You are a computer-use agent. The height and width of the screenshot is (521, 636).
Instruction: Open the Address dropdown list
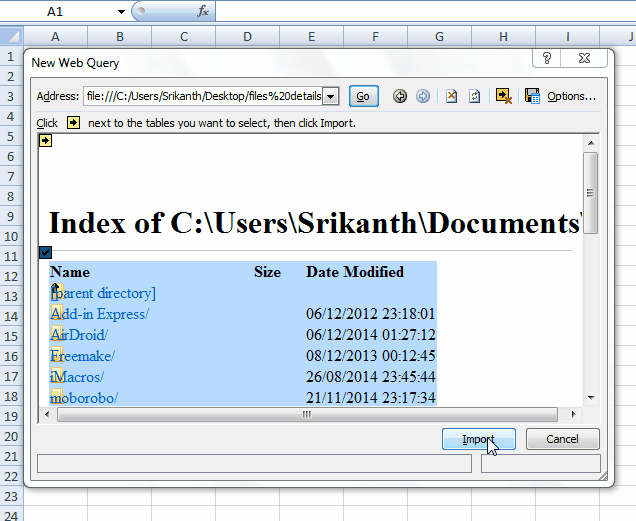coord(331,97)
